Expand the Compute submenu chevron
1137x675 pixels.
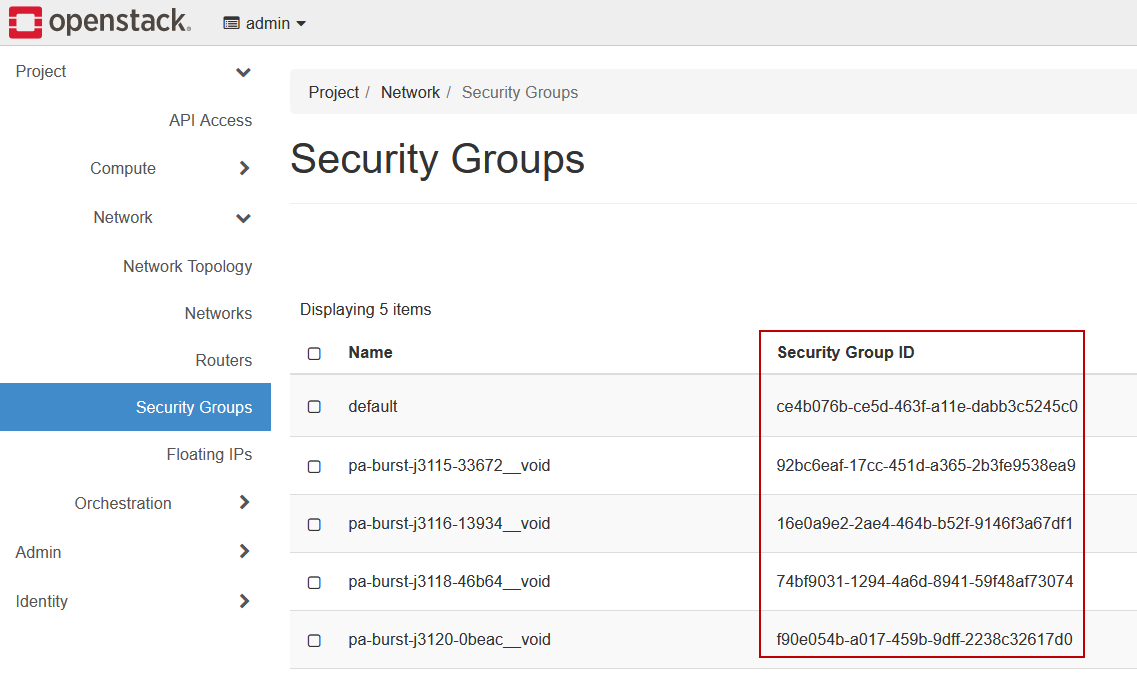click(244, 169)
